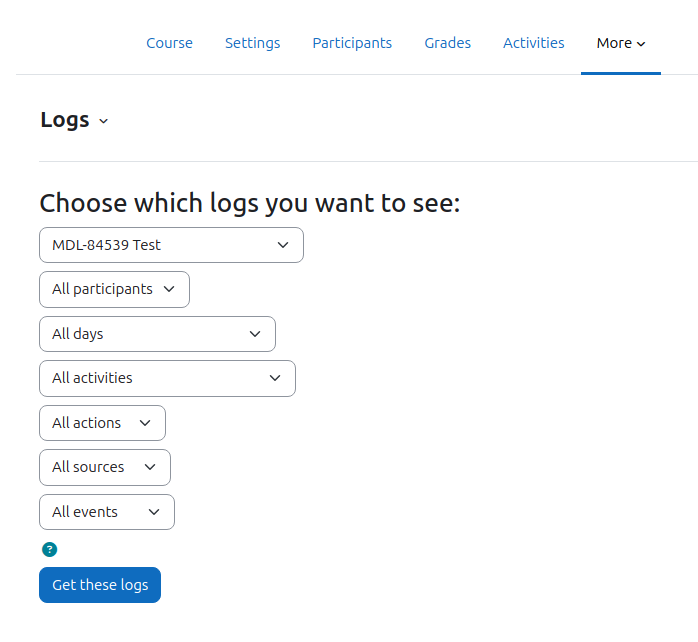Open the MDL-84539 Test course dropdown
This screenshot has width=698, height=642.
pyautogui.click(x=171, y=245)
